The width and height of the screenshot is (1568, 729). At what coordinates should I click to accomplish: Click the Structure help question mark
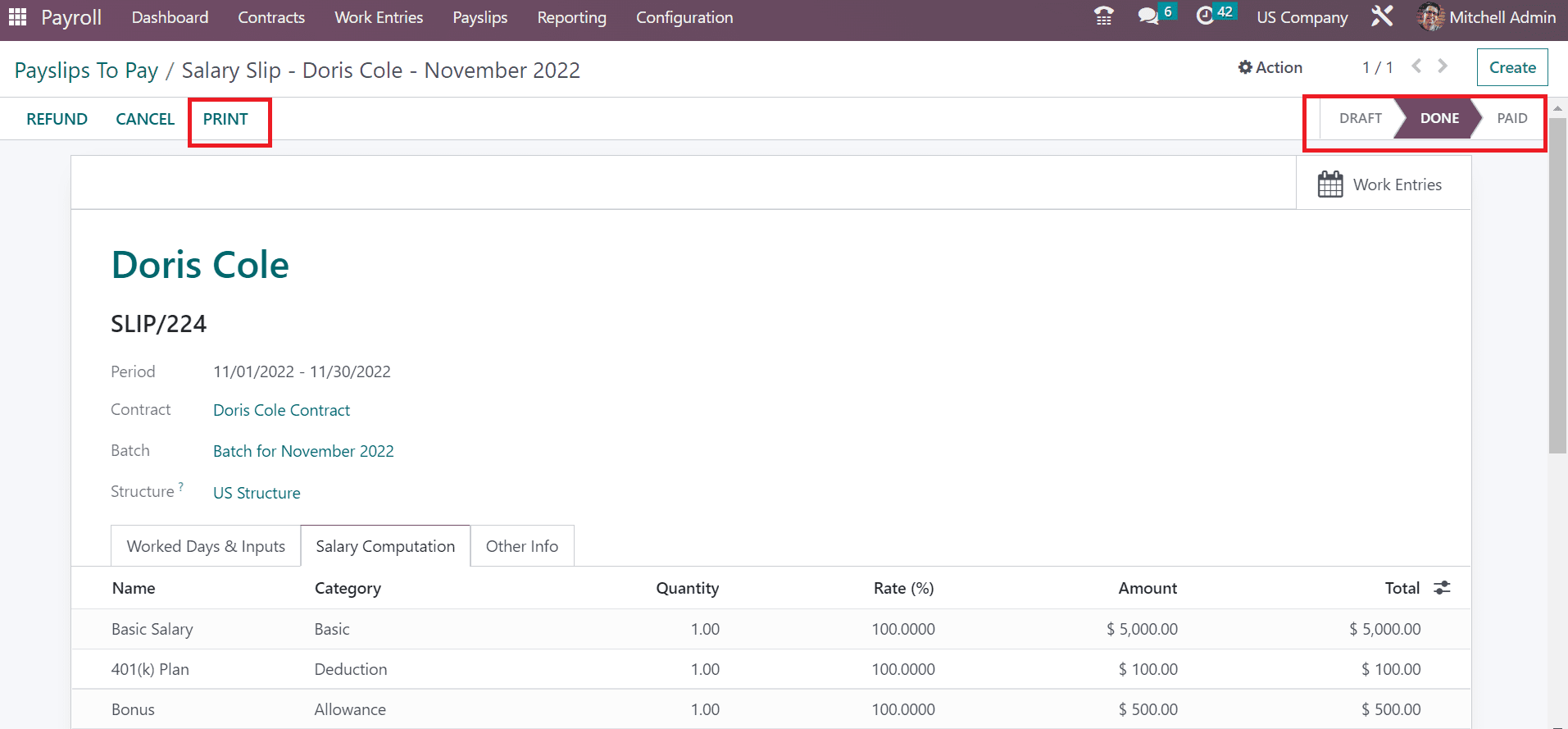[x=181, y=486]
